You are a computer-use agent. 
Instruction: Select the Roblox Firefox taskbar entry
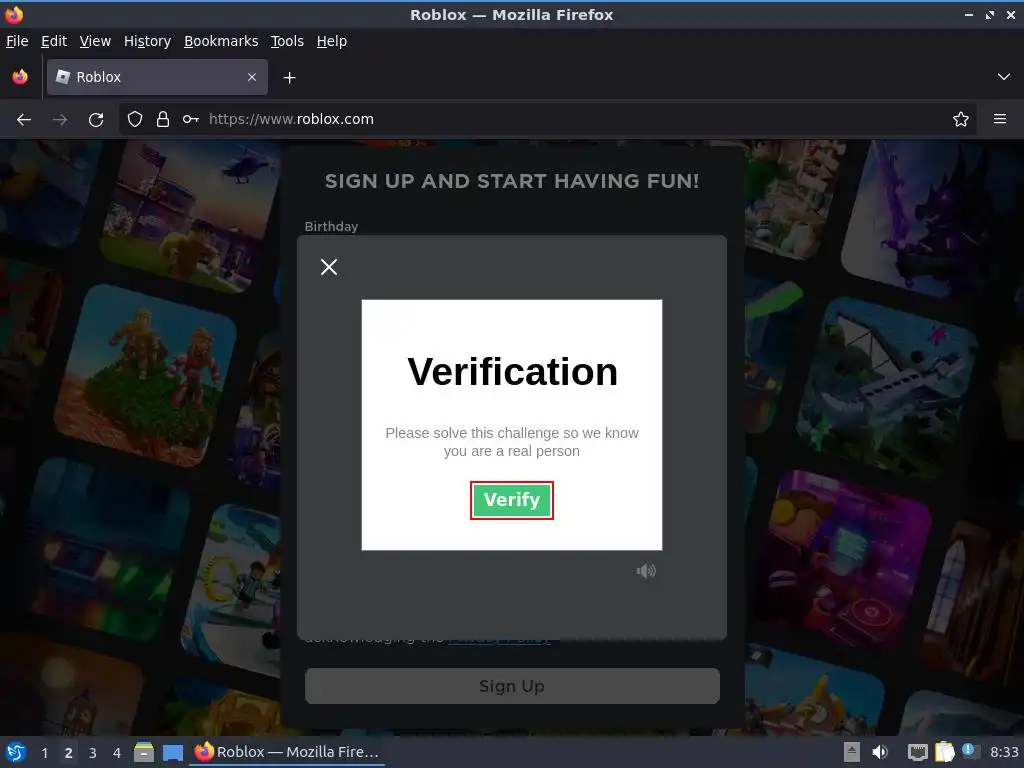(287, 752)
